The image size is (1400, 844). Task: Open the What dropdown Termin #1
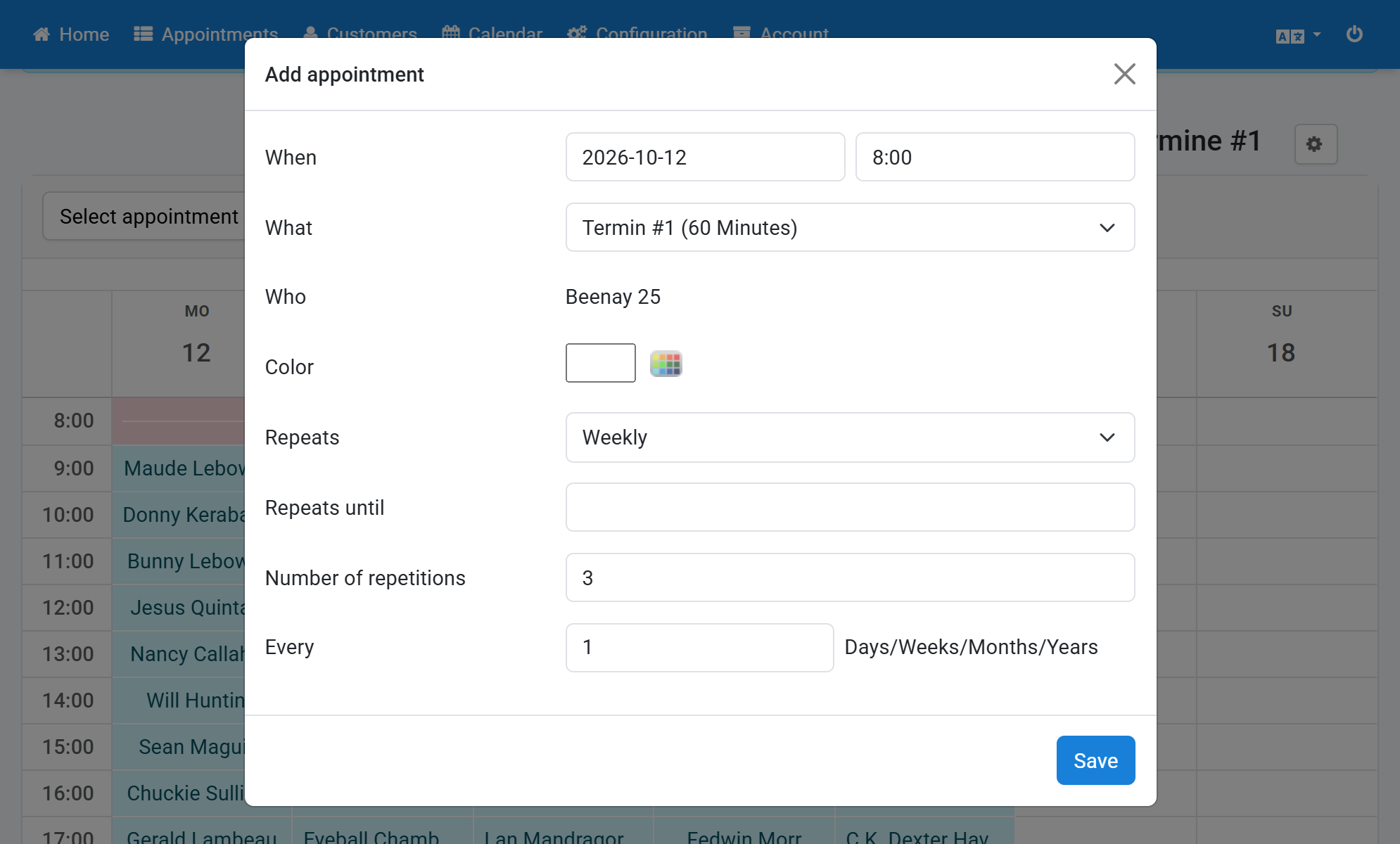click(x=850, y=227)
